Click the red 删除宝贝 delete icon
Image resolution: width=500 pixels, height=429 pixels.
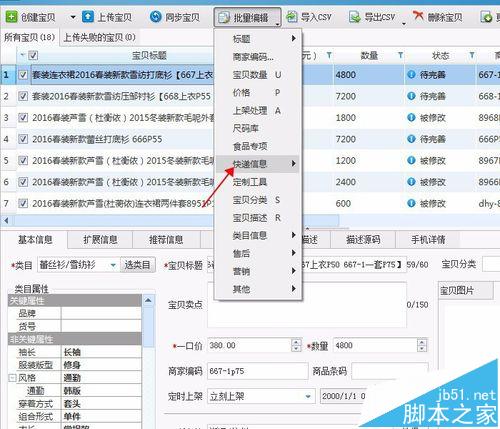[x=418, y=16]
